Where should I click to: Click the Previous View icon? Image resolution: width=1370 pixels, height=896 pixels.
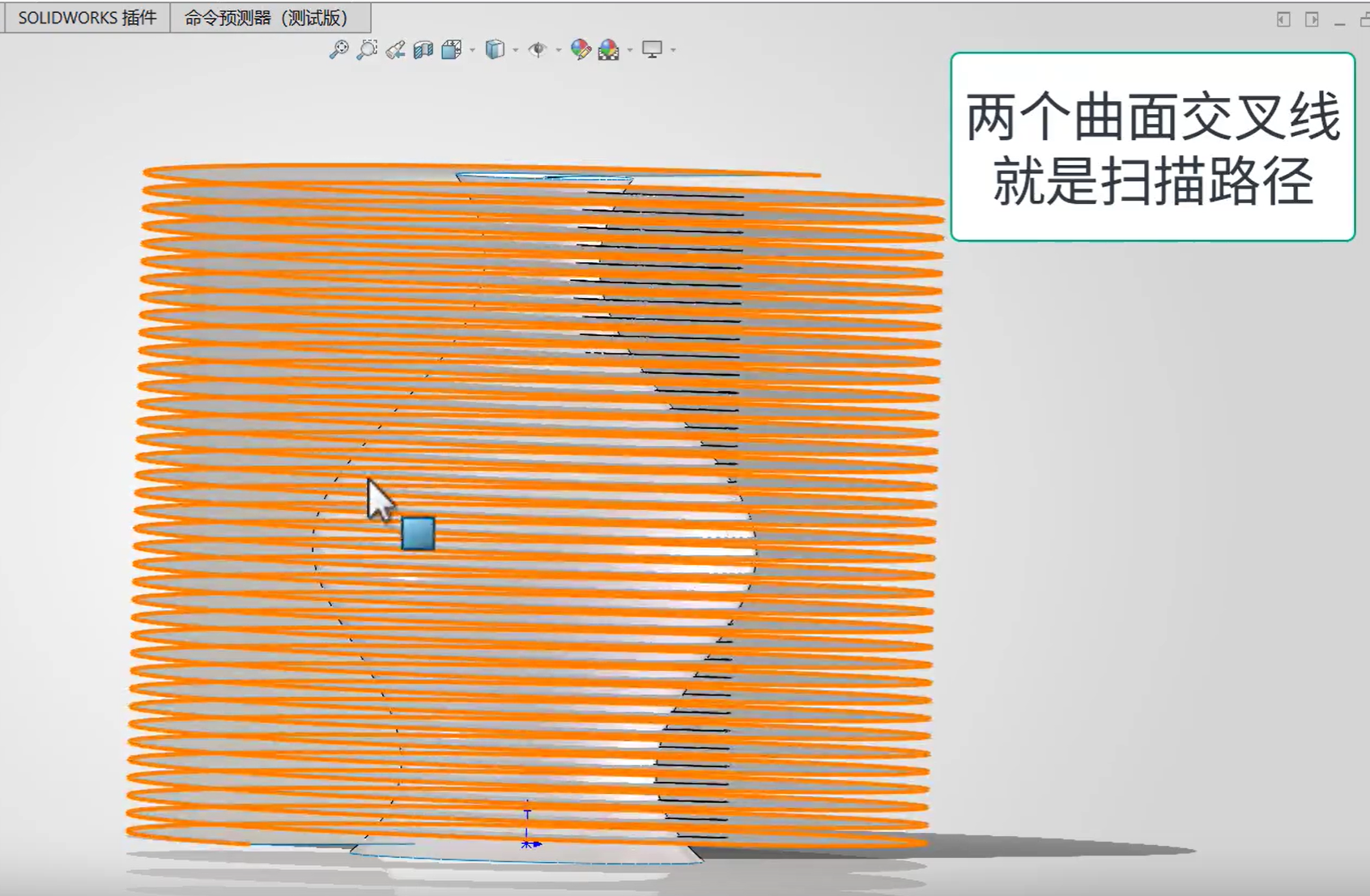pos(395,50)
